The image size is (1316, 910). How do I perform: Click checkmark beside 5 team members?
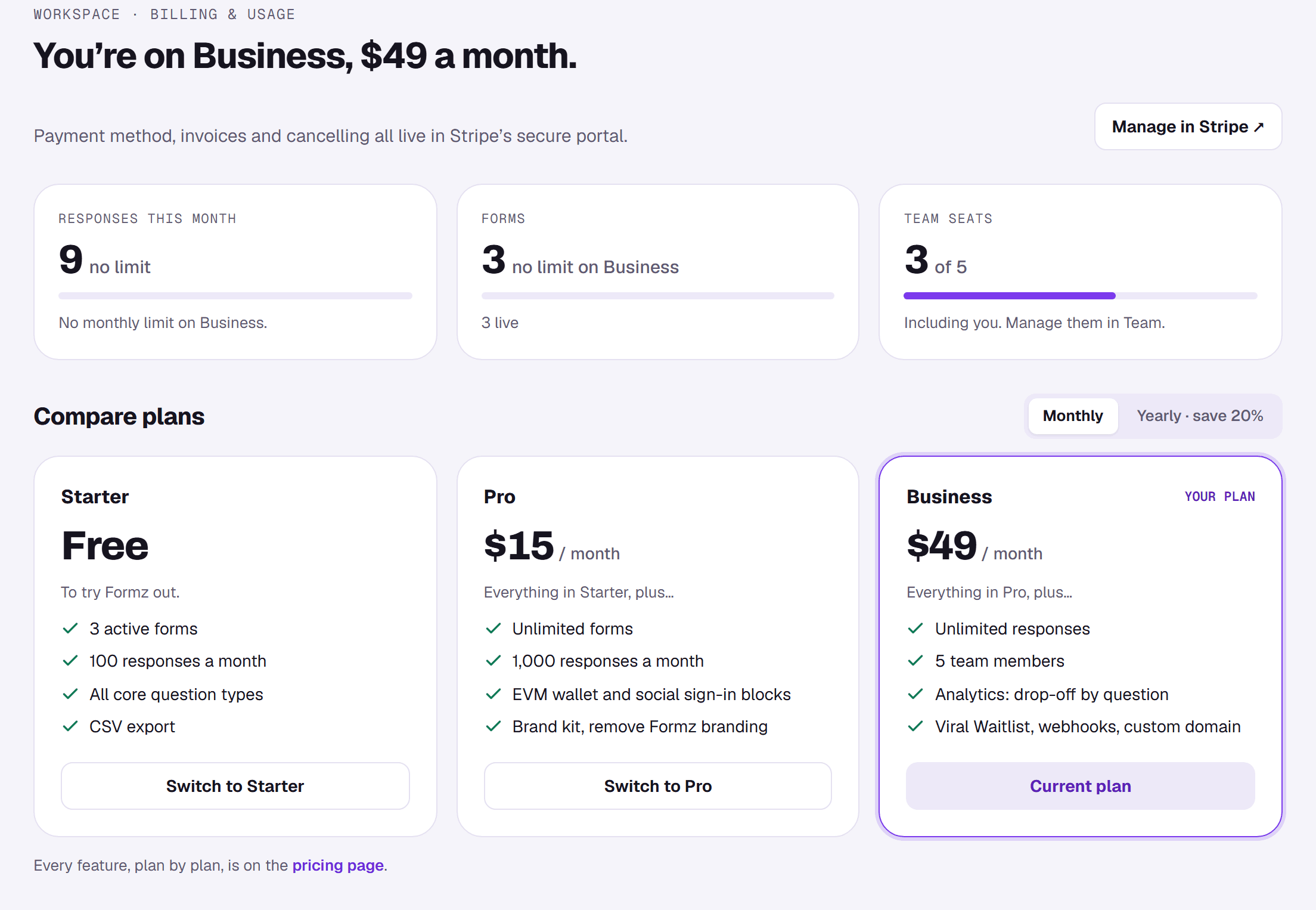915,661
